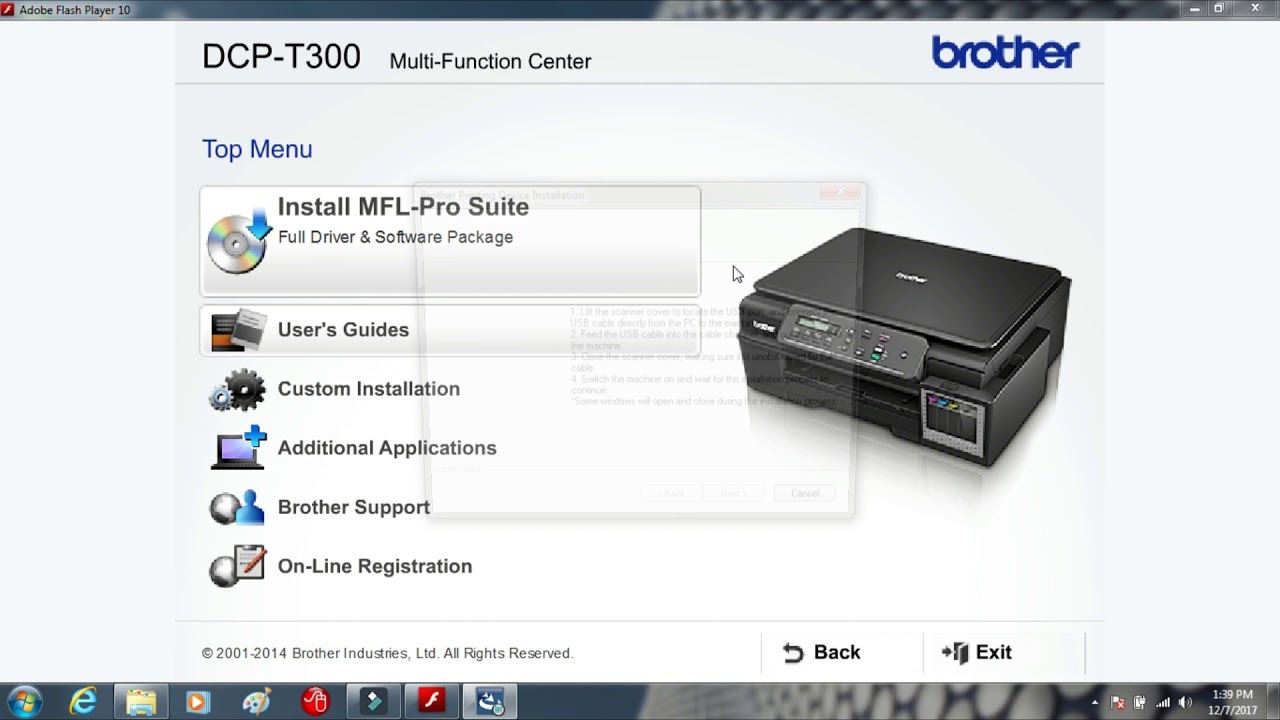Select the Brother installer taskbar icon
Image resolution: width=1280 pixels, height=720 pixels.
[490, 702]
